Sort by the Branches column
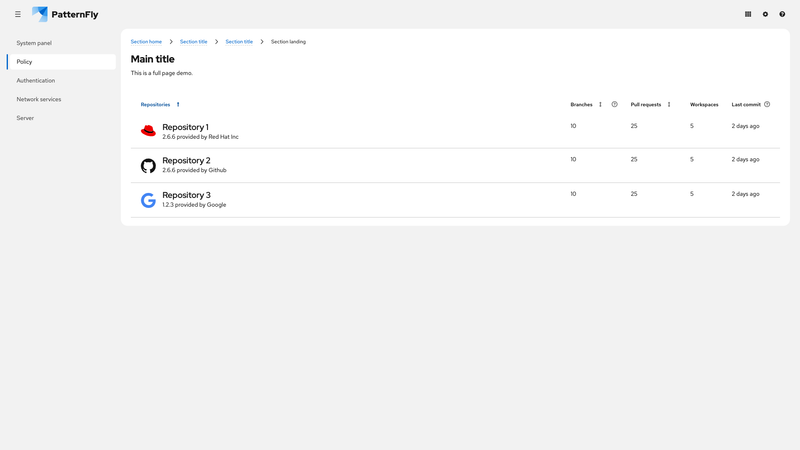 [x=582, y=104]
